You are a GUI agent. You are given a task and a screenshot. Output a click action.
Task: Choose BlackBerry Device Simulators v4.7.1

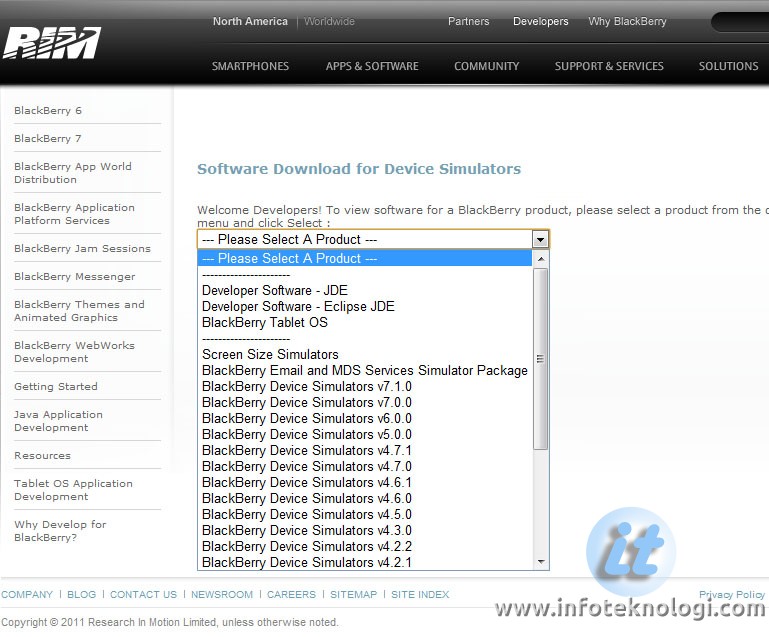pos(365,451)
